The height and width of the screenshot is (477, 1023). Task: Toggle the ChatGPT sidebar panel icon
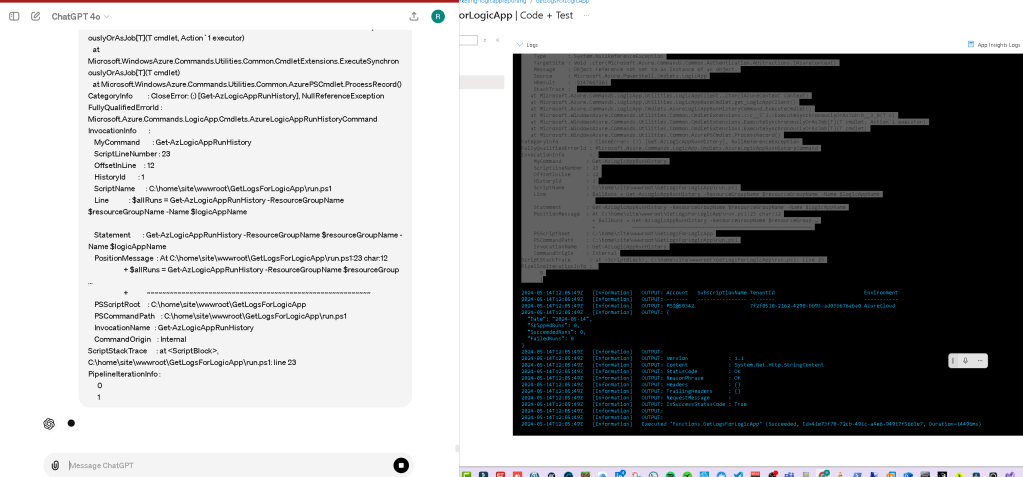tap(14, 16)
